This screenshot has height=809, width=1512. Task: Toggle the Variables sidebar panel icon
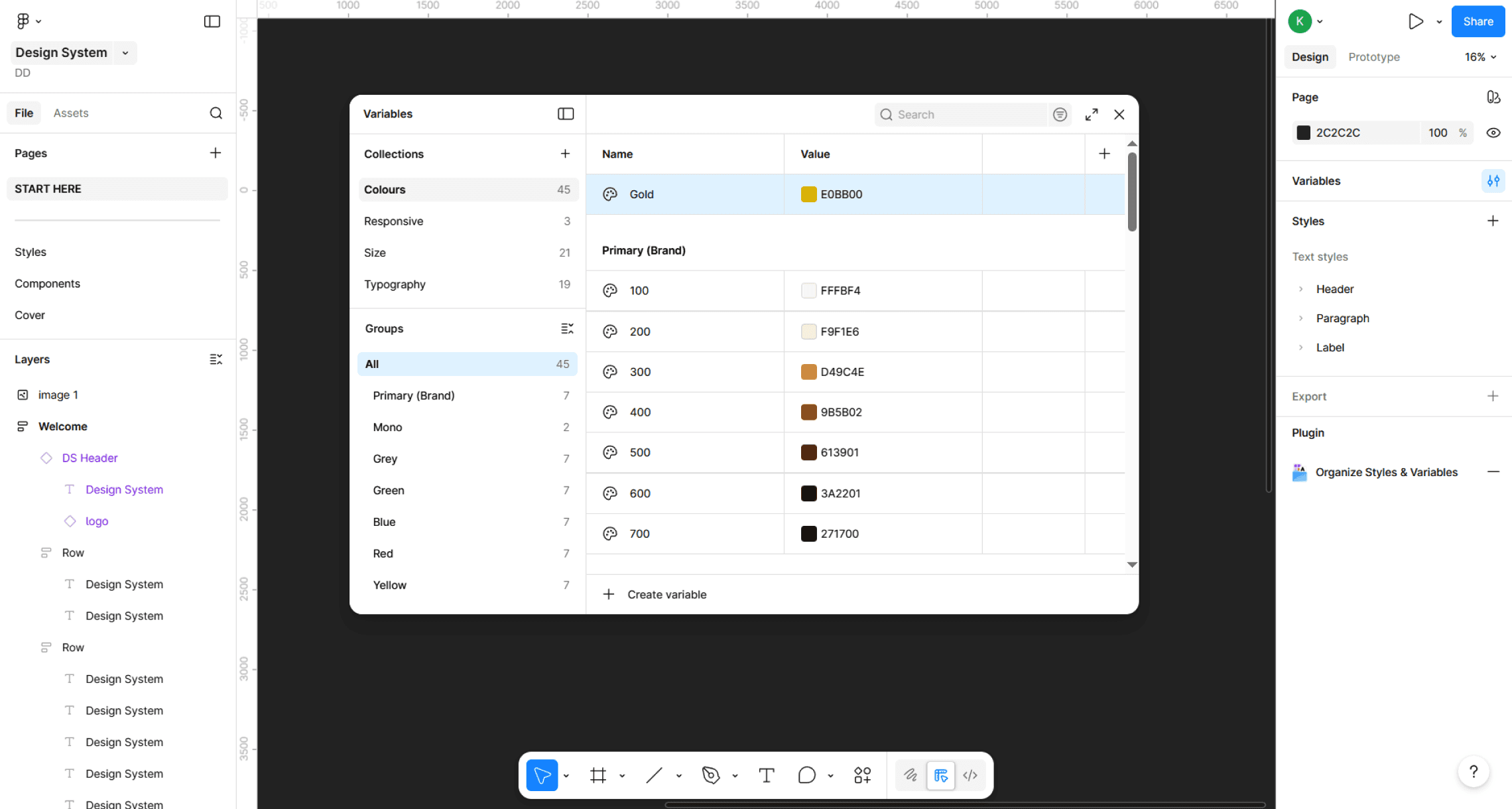click(565, 114)
